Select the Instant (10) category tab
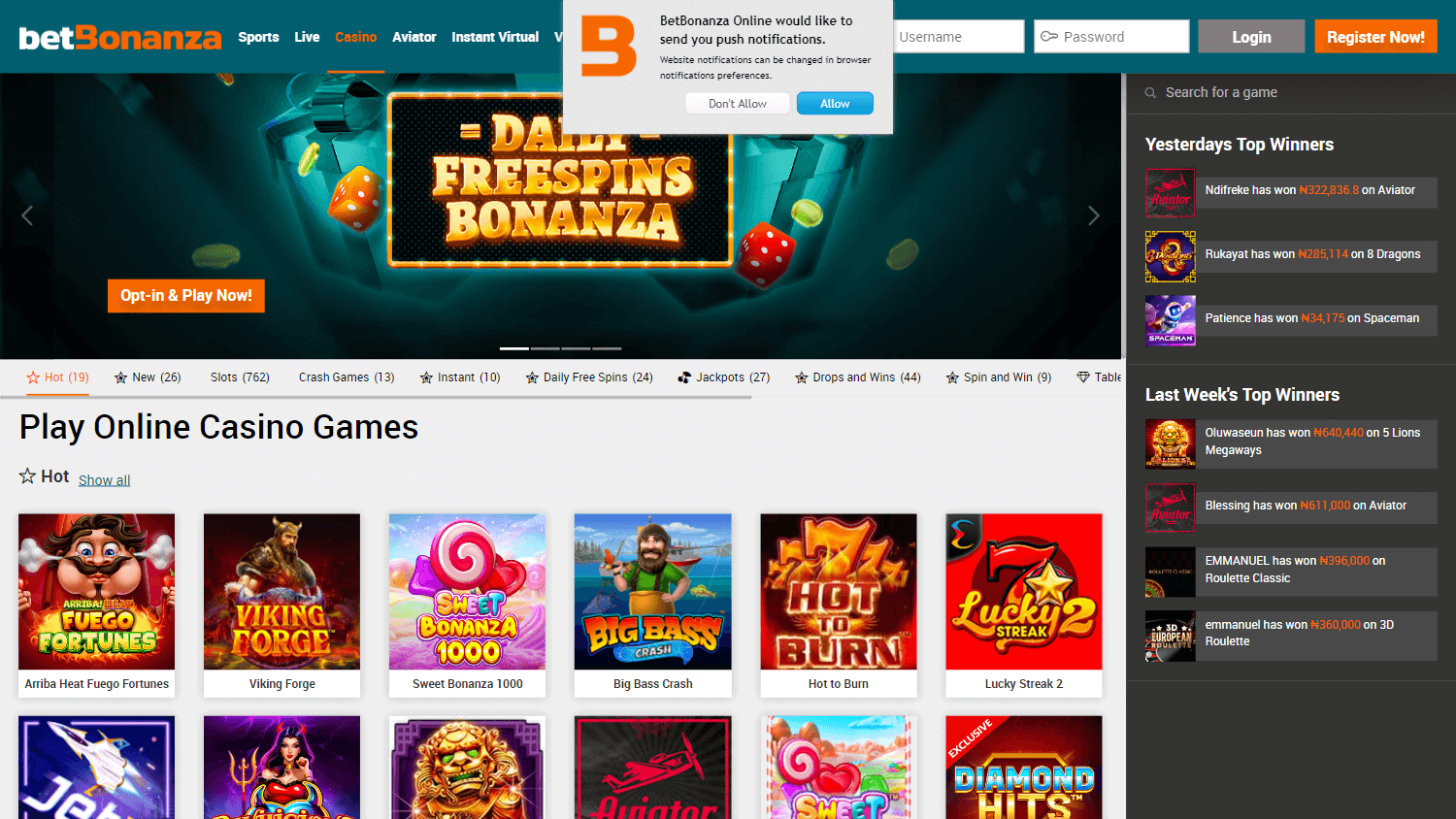1456x819 pixels. 460,377
